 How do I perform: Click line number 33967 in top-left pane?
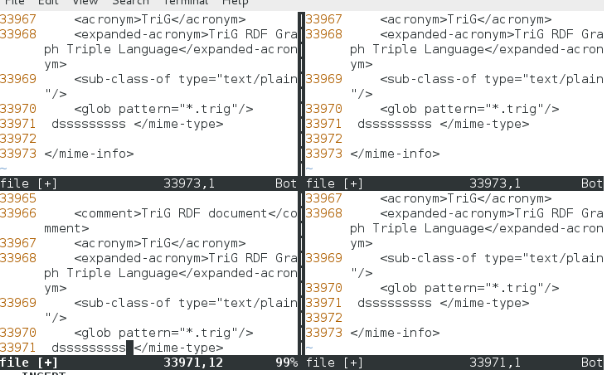point(18,19)
